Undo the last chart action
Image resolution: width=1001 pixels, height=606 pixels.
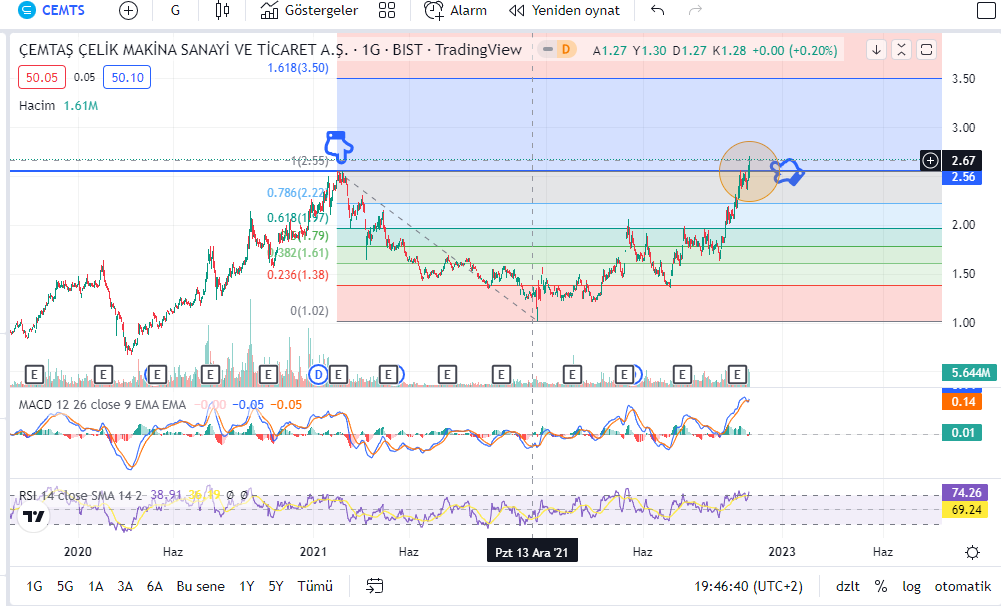tap(658, 10)
